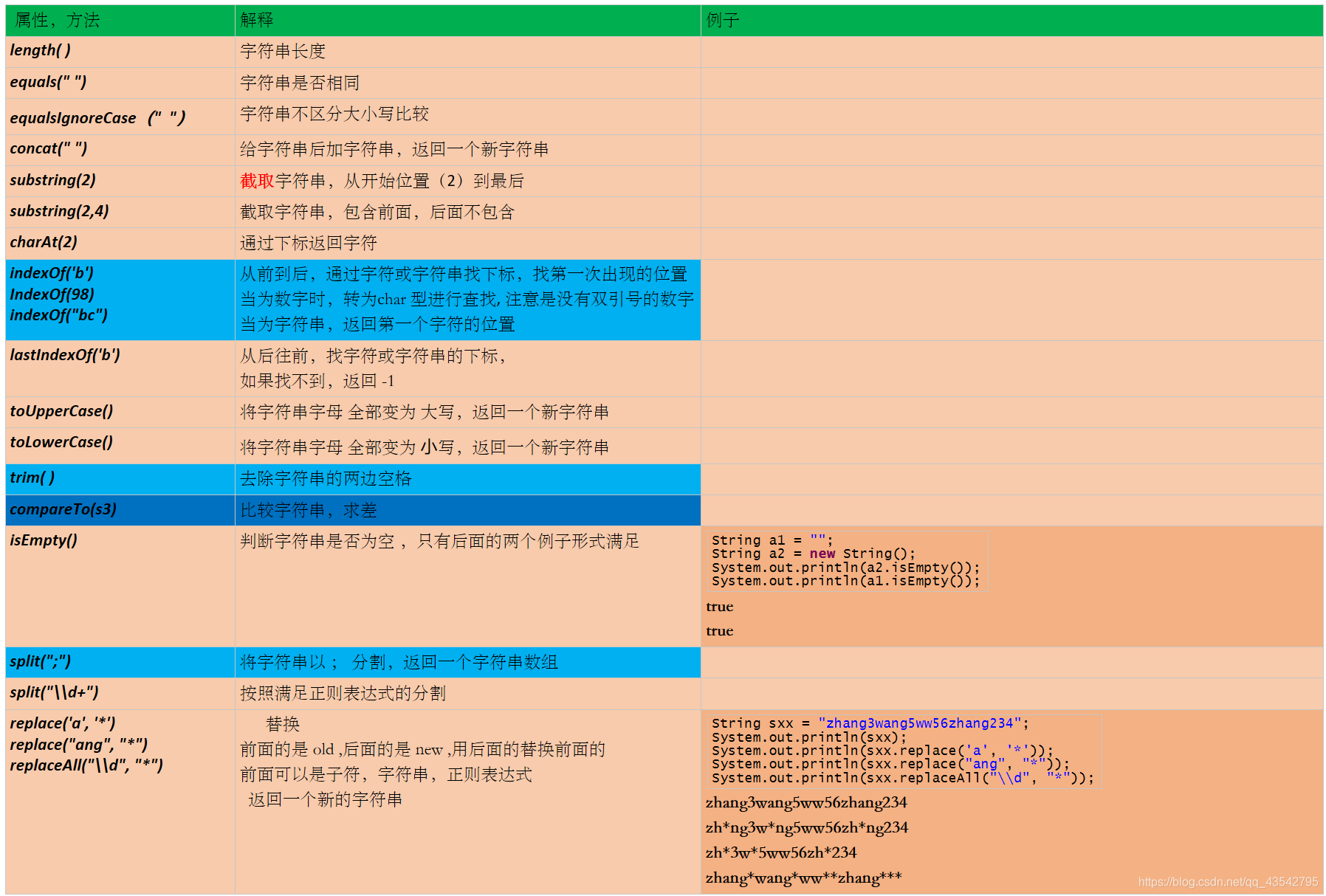Screen dimensions: 1326x896
Task: Click the explanation '通过下标返回字符'
Action: click(309, 243)
